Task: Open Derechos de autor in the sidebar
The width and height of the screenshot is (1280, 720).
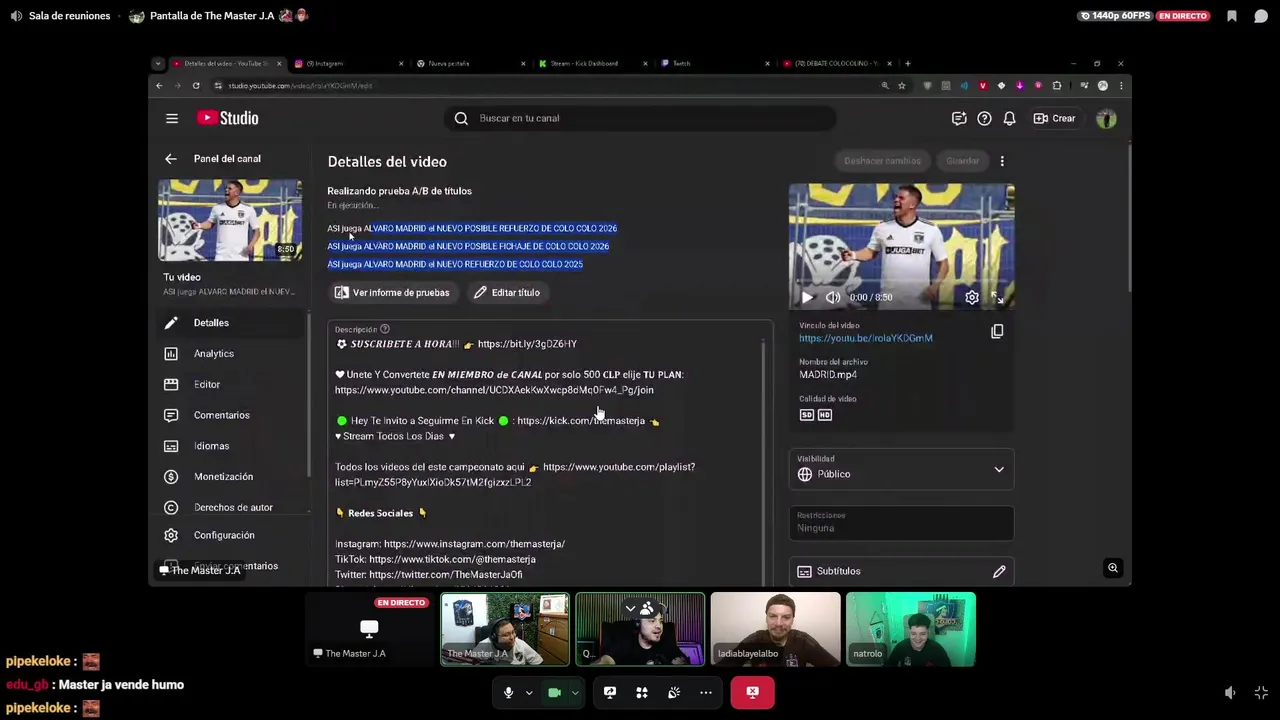Action: point(233,507)
